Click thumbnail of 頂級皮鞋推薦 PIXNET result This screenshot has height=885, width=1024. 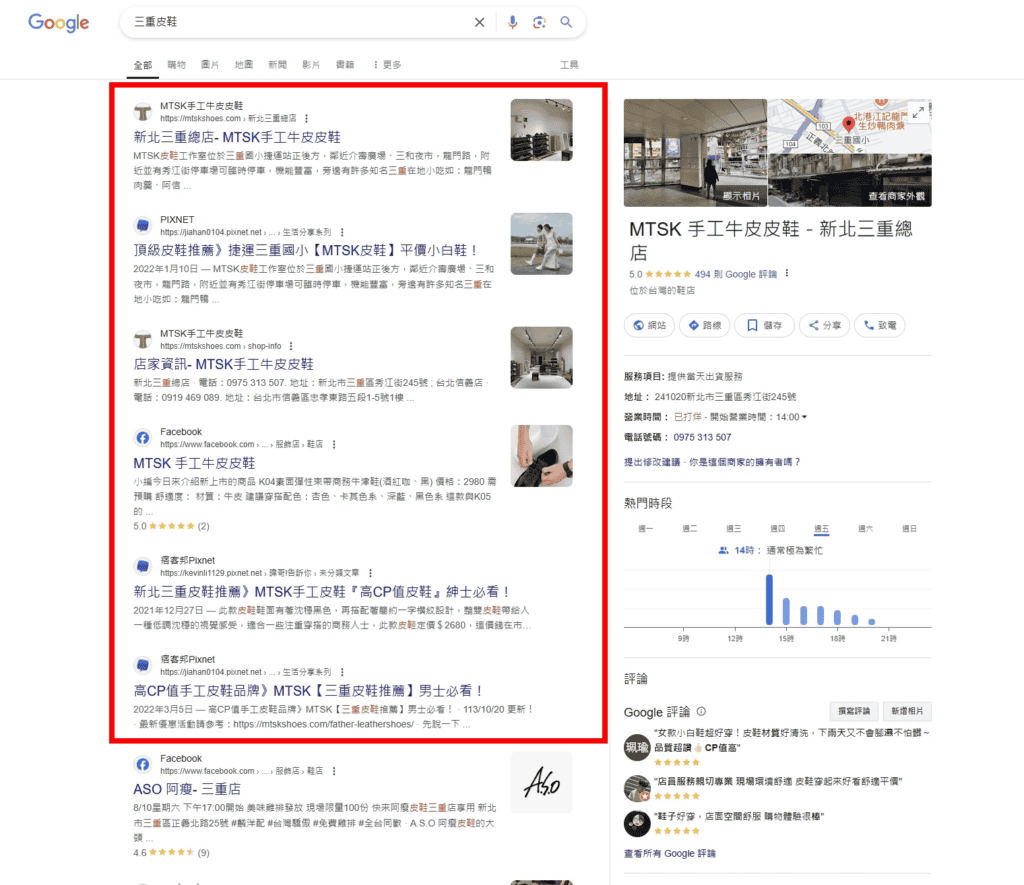click(541, 244)
